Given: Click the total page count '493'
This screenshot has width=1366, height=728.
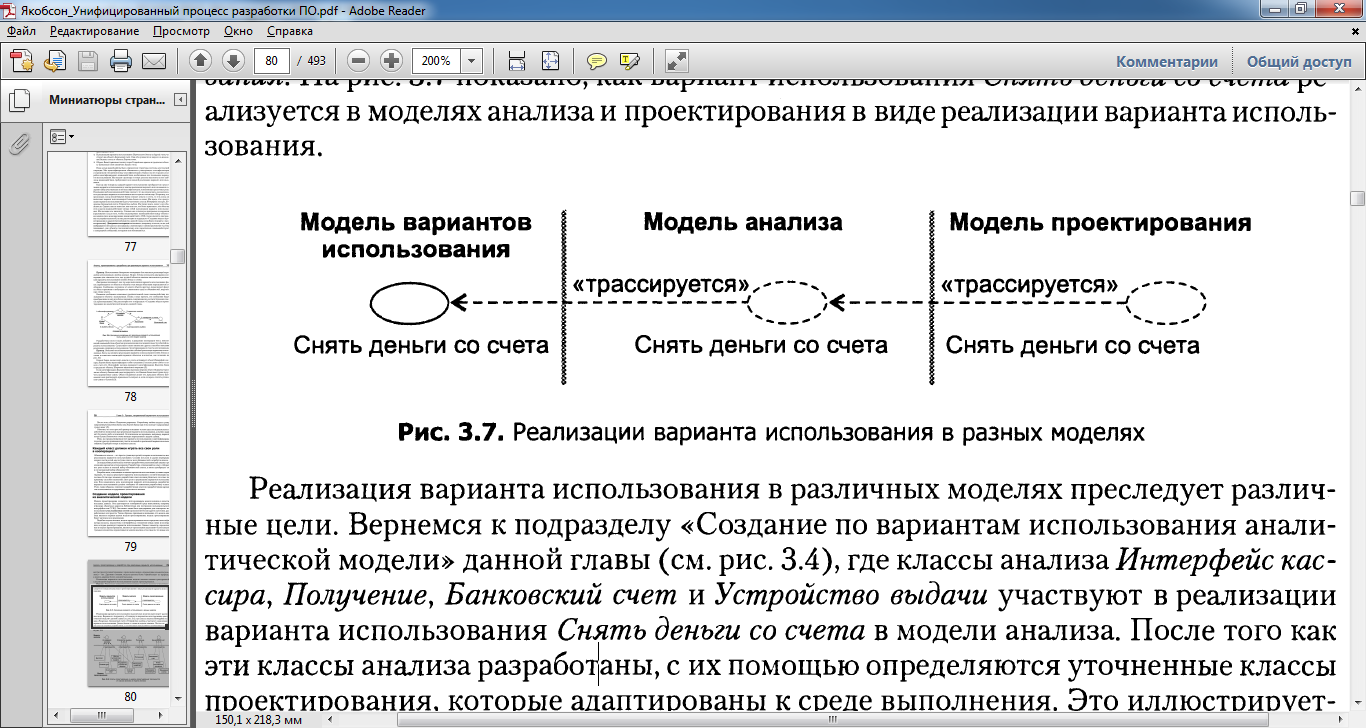Looking at the screenshot, I should 317,60.
